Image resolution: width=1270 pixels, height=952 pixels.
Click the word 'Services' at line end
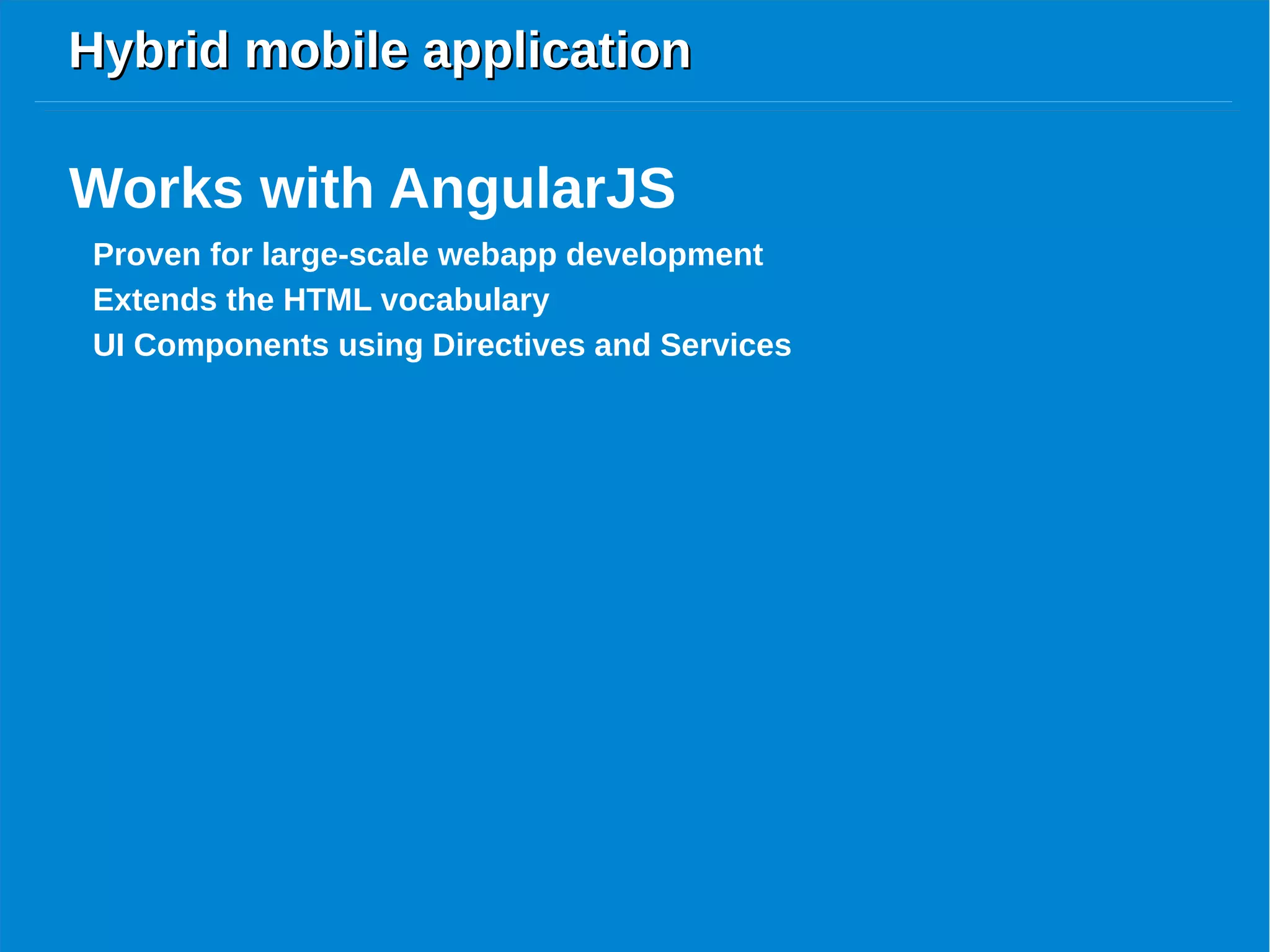pyautogui.click(x=725, y=345)
